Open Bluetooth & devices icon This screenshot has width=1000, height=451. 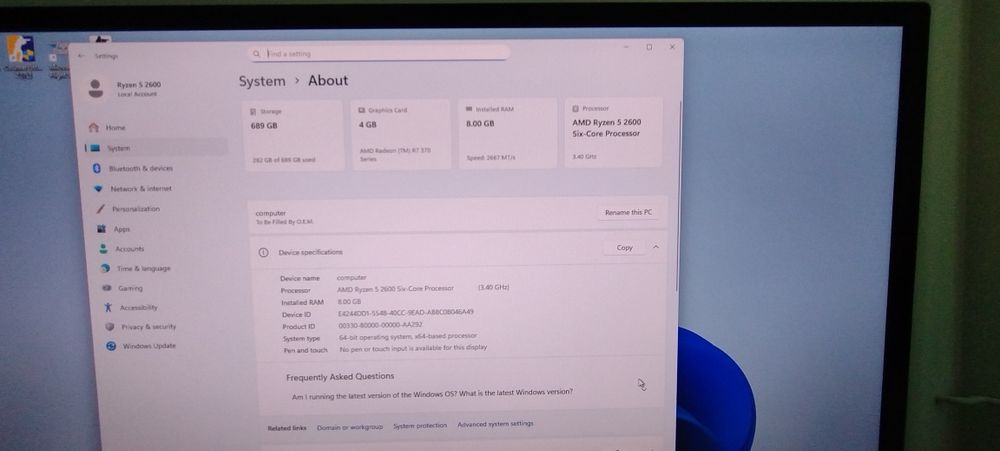pos(97,168)
